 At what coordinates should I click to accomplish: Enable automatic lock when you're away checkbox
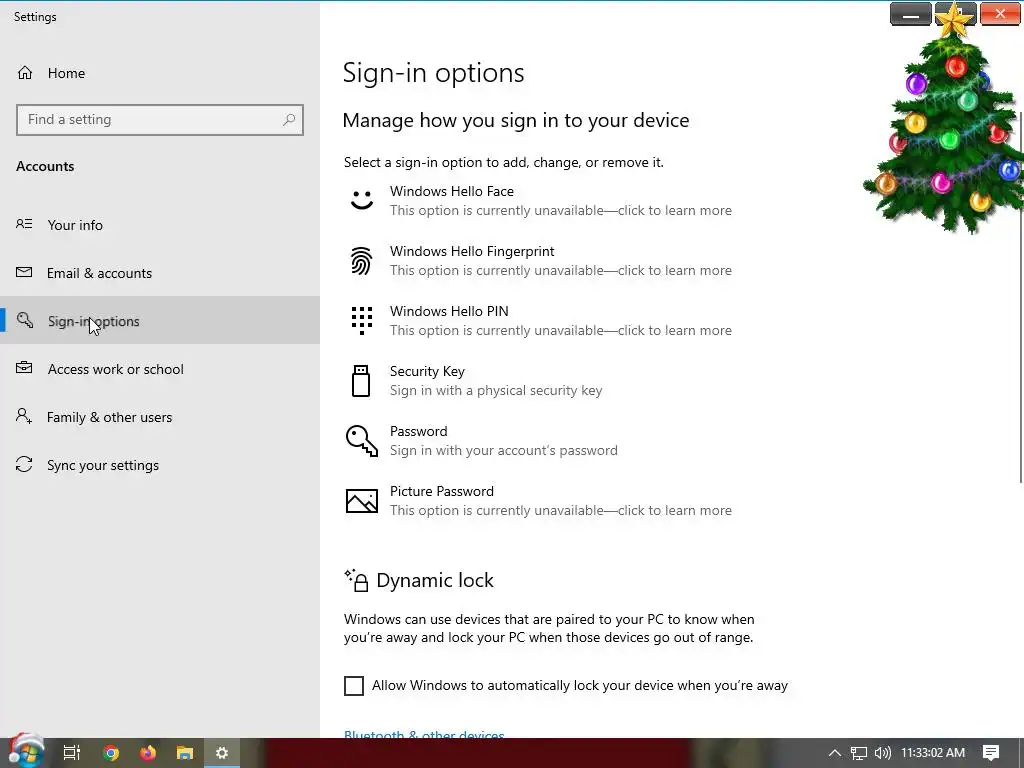[354, 686]
